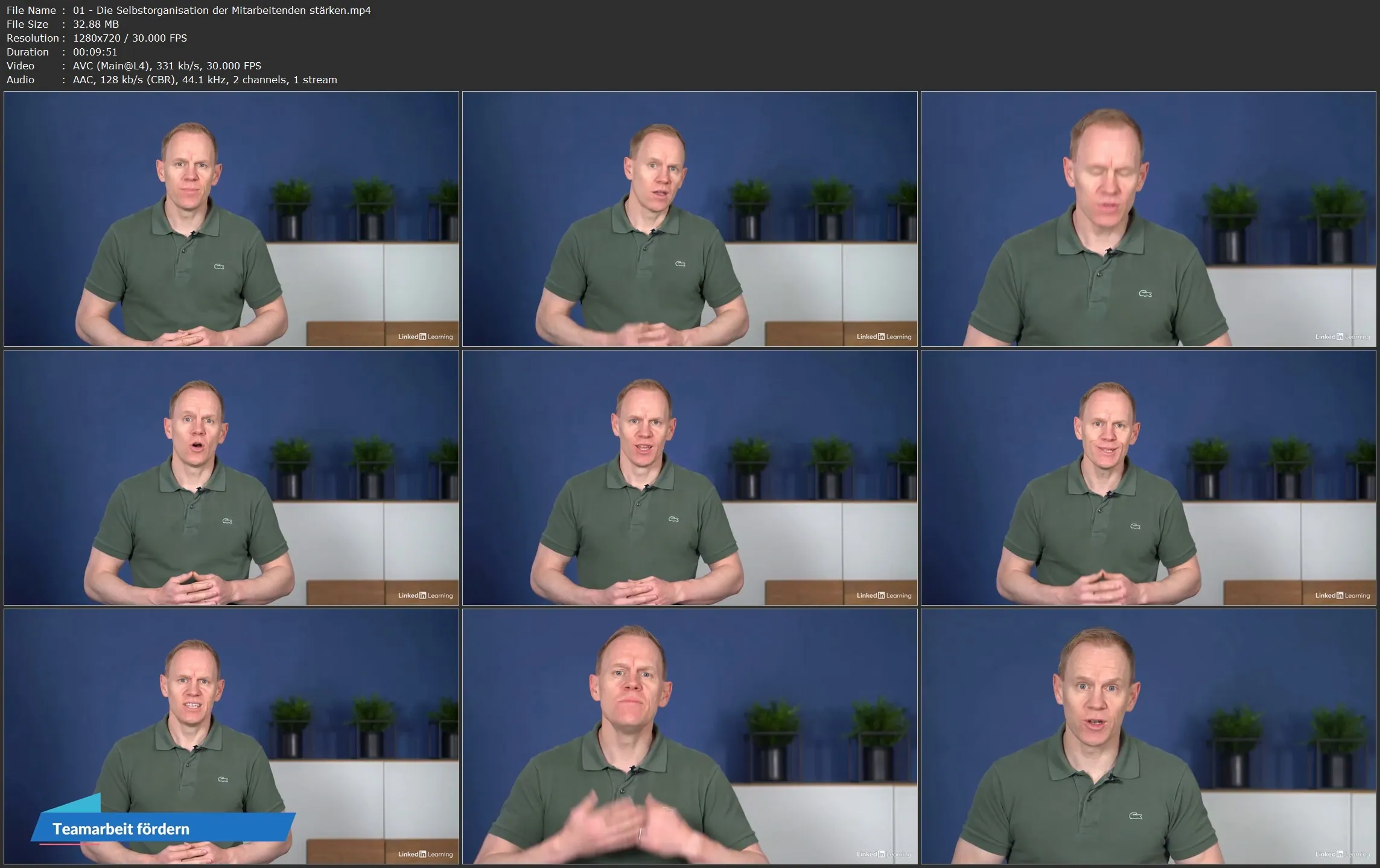1380x868 pixels.
Task: Click the audio info text AAC, 128 kb/s (CBR)
Action: pyautogui.click(x=124, y=80)
